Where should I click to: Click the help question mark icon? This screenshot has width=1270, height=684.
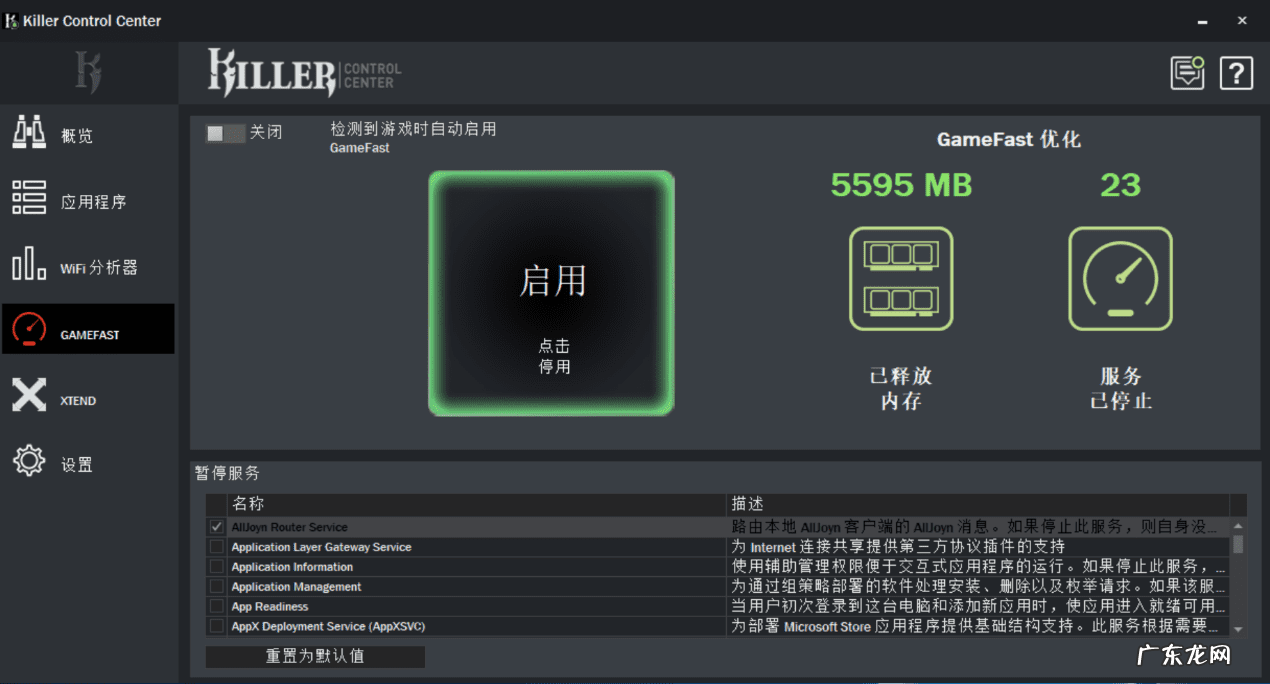coord(1236,72)
